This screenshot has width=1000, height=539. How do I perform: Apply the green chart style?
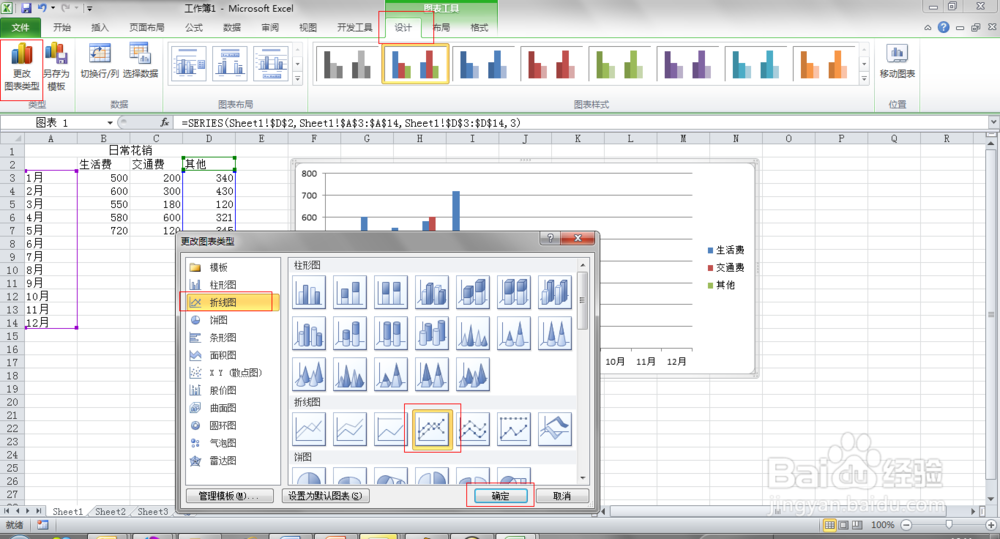point(620,64)
